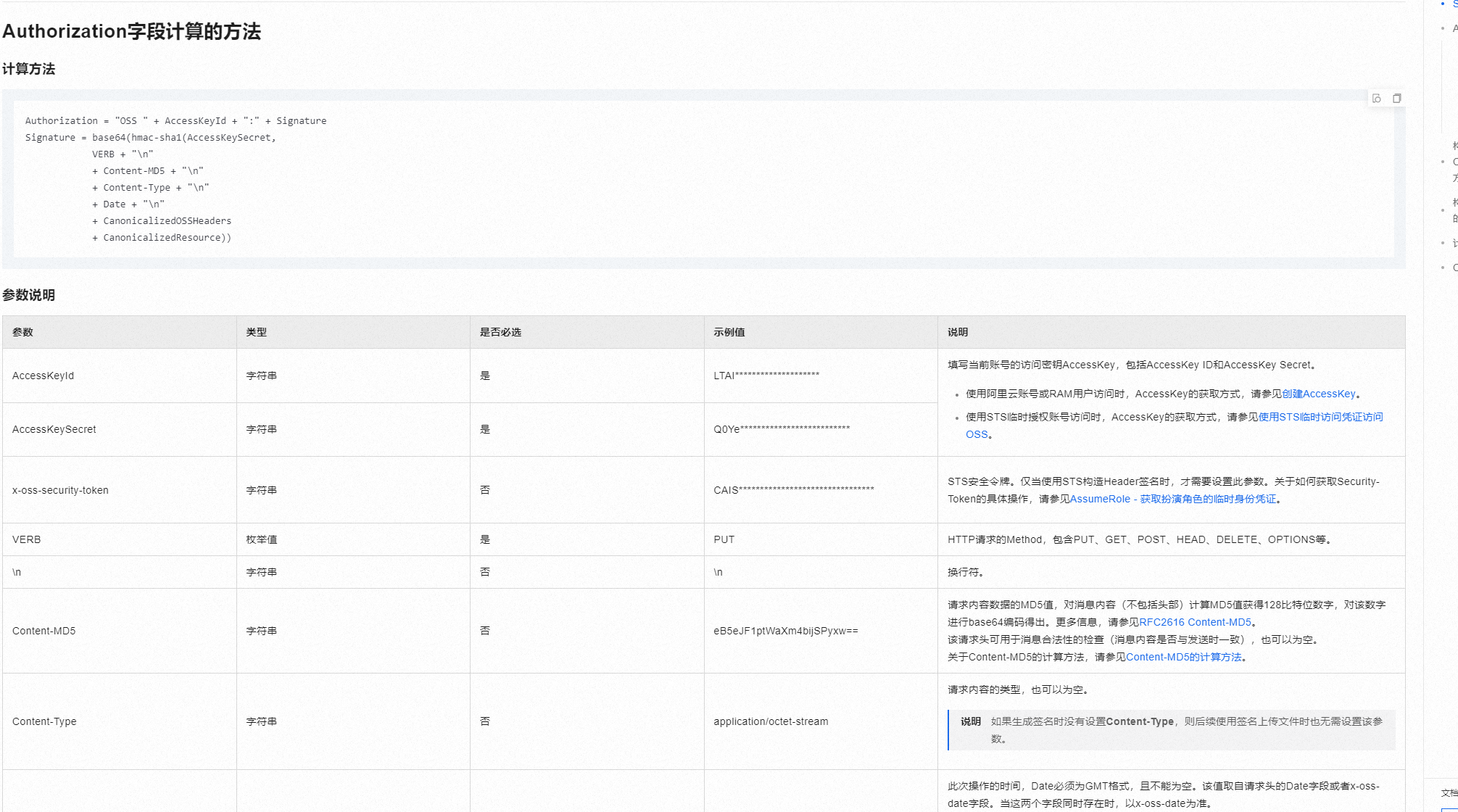Screen dimensions: 1458x812
Task: Click the Content-Type 说明 note box
Action: (1172, 730)
